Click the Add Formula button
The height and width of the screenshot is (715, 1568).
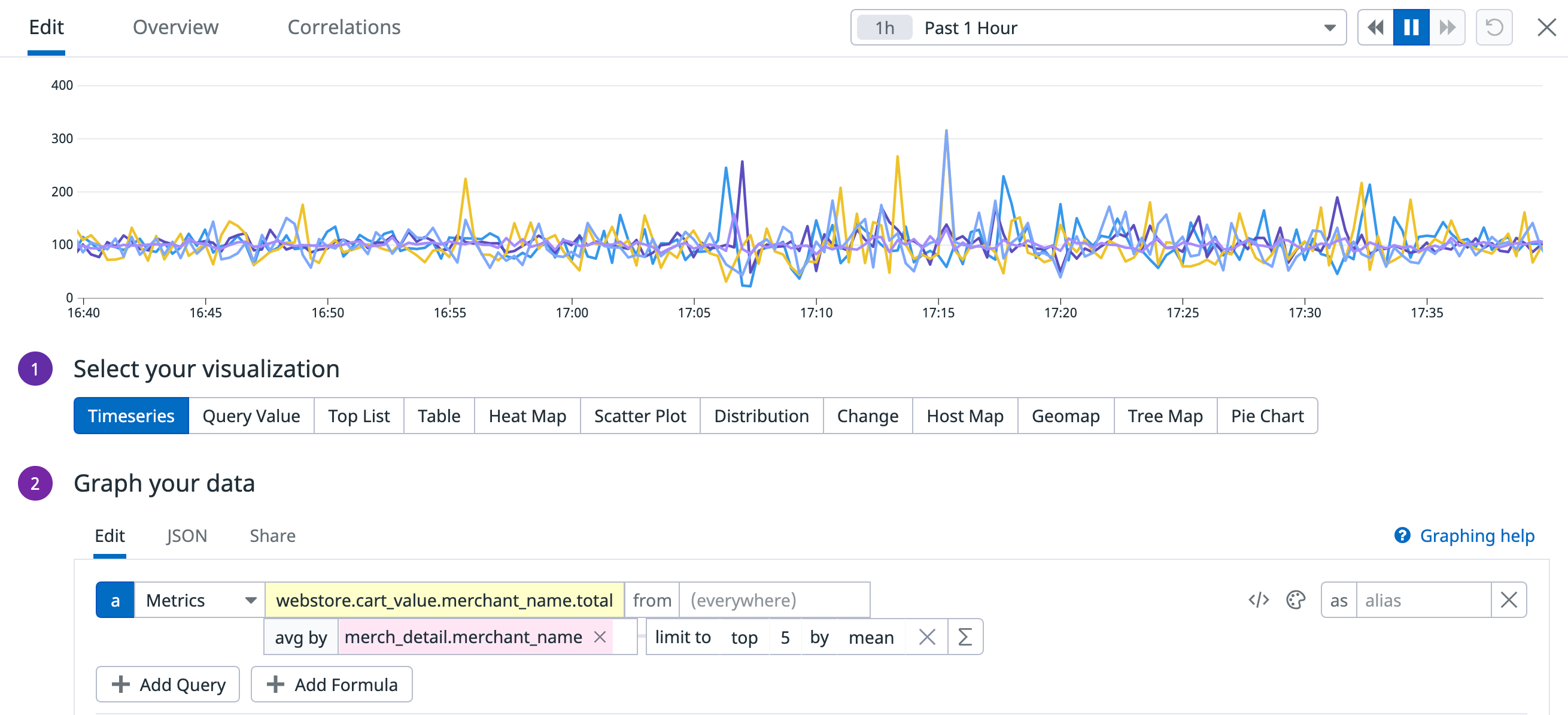click(332, 684)
